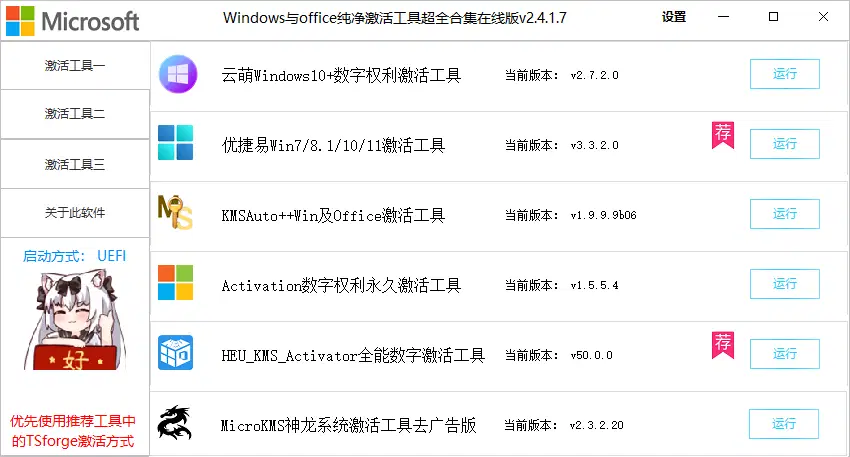
Task: Click the red TSforge recommendation text
Action: tap(73, 431)
